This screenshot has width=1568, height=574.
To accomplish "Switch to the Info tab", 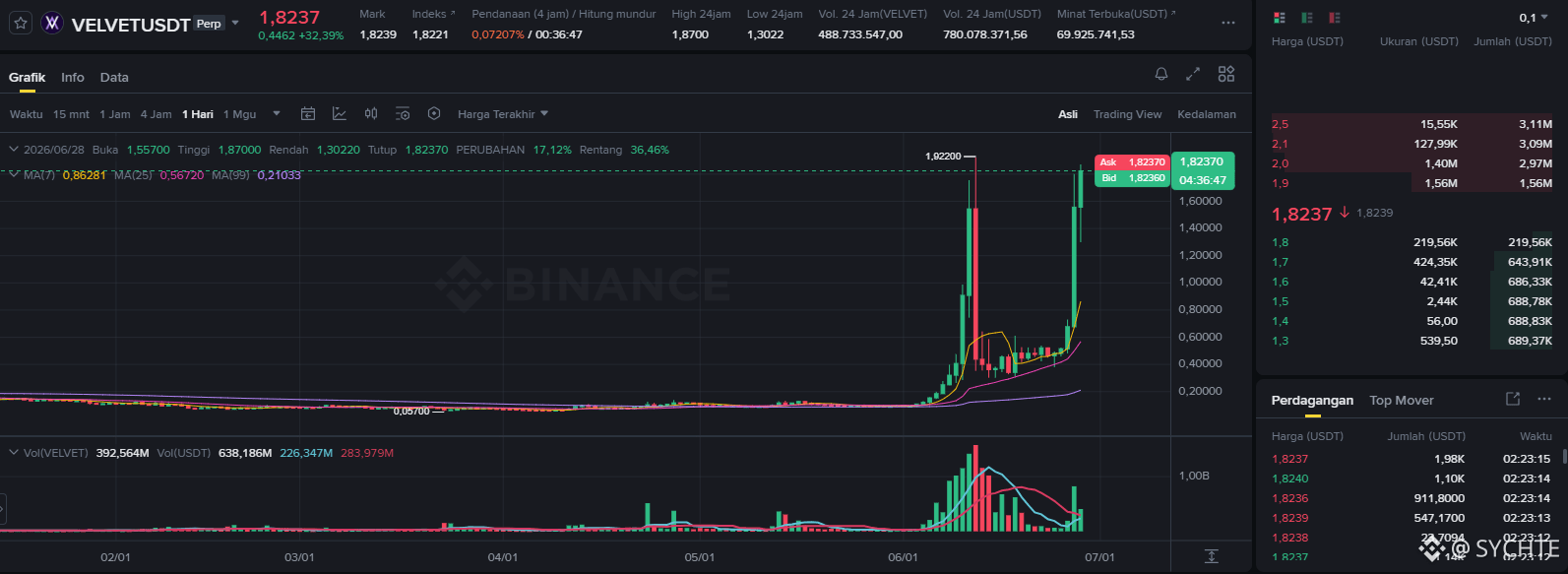I will point(73,77).
